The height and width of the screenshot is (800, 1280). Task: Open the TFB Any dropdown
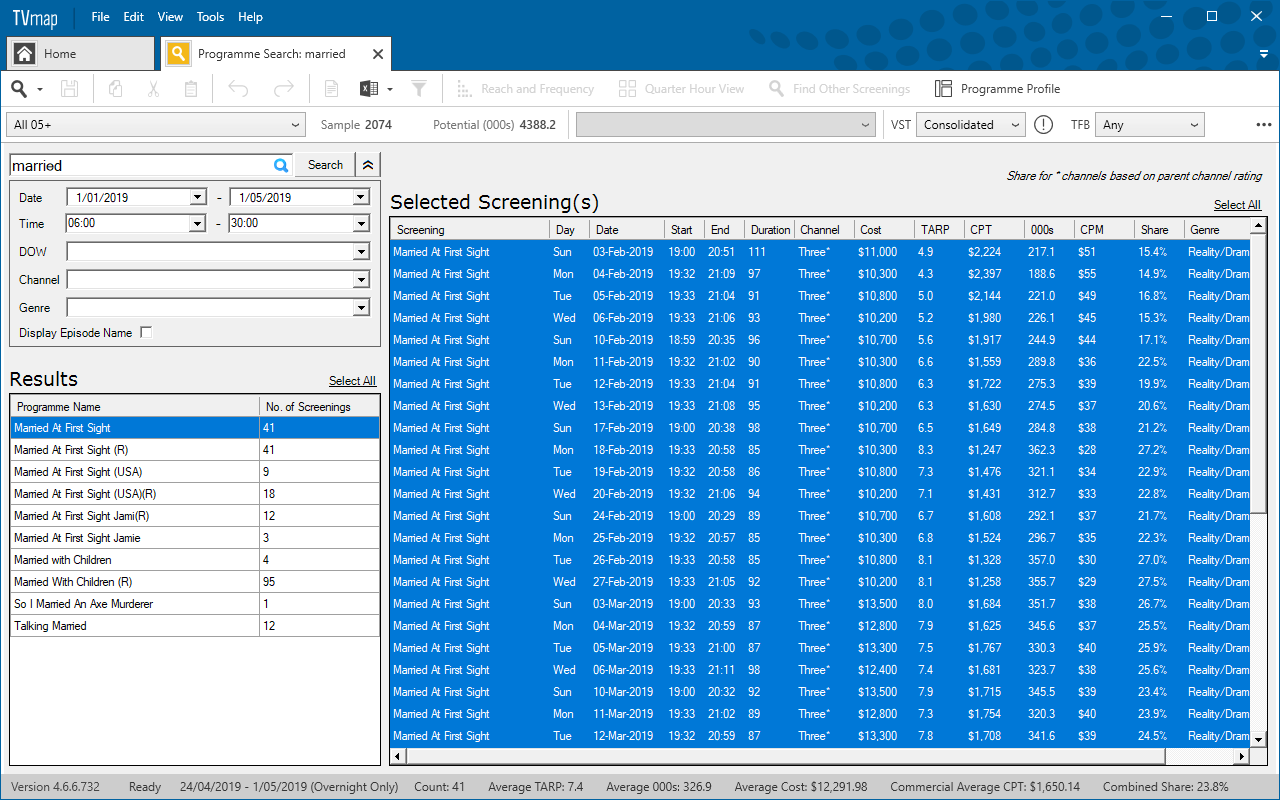pyautogui.click(x=1150, y=125)
